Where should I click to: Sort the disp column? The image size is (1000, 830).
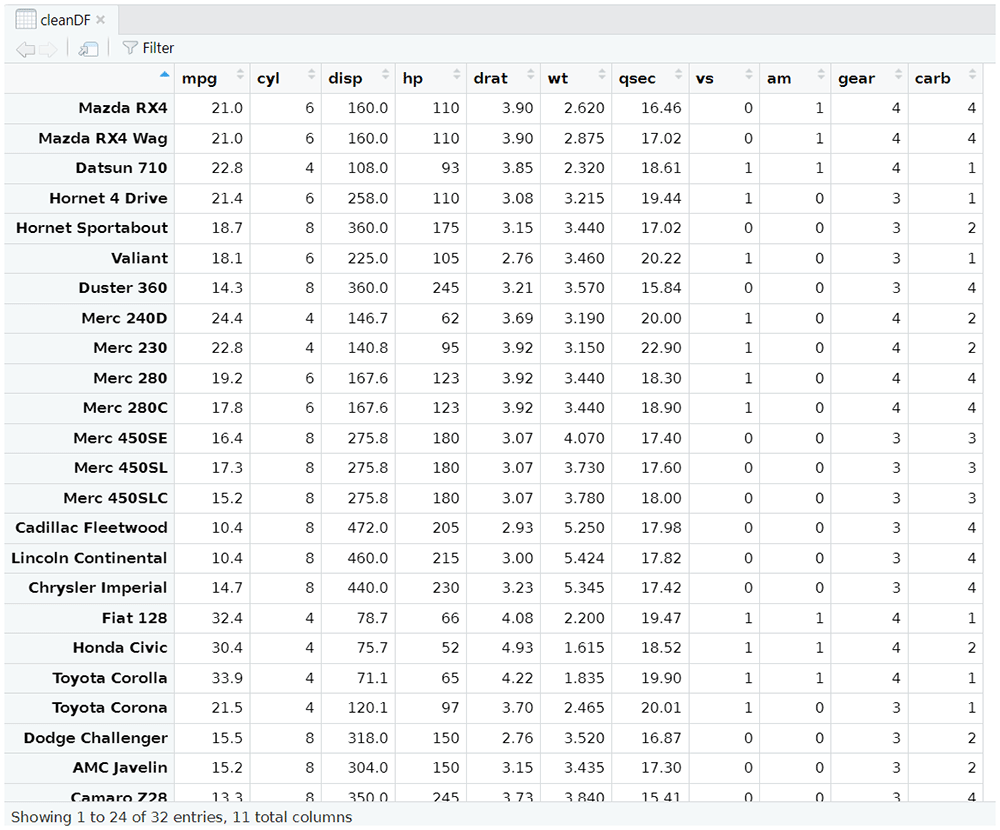385,75
